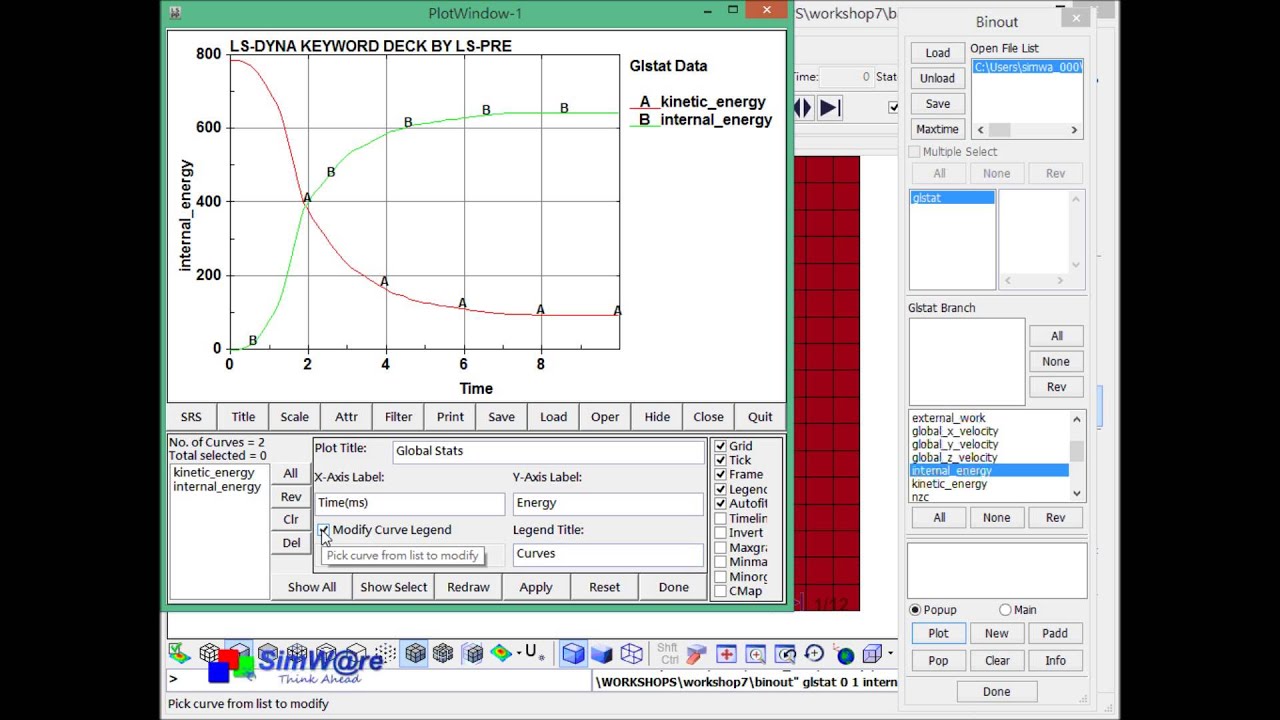Click the X-Axis Label field showing Time(ms)
The height and width of the screenshot is (720, 1280).
coord(410,503)
